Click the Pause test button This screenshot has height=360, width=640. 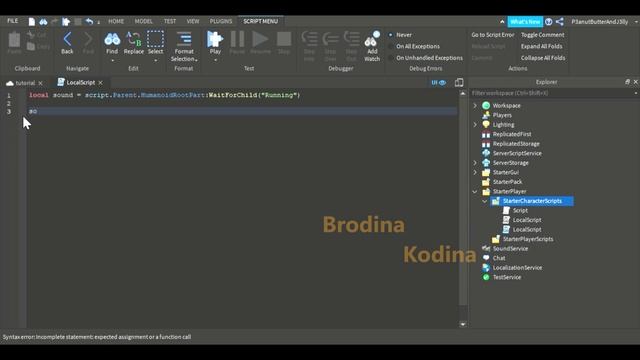pos(237,39)
